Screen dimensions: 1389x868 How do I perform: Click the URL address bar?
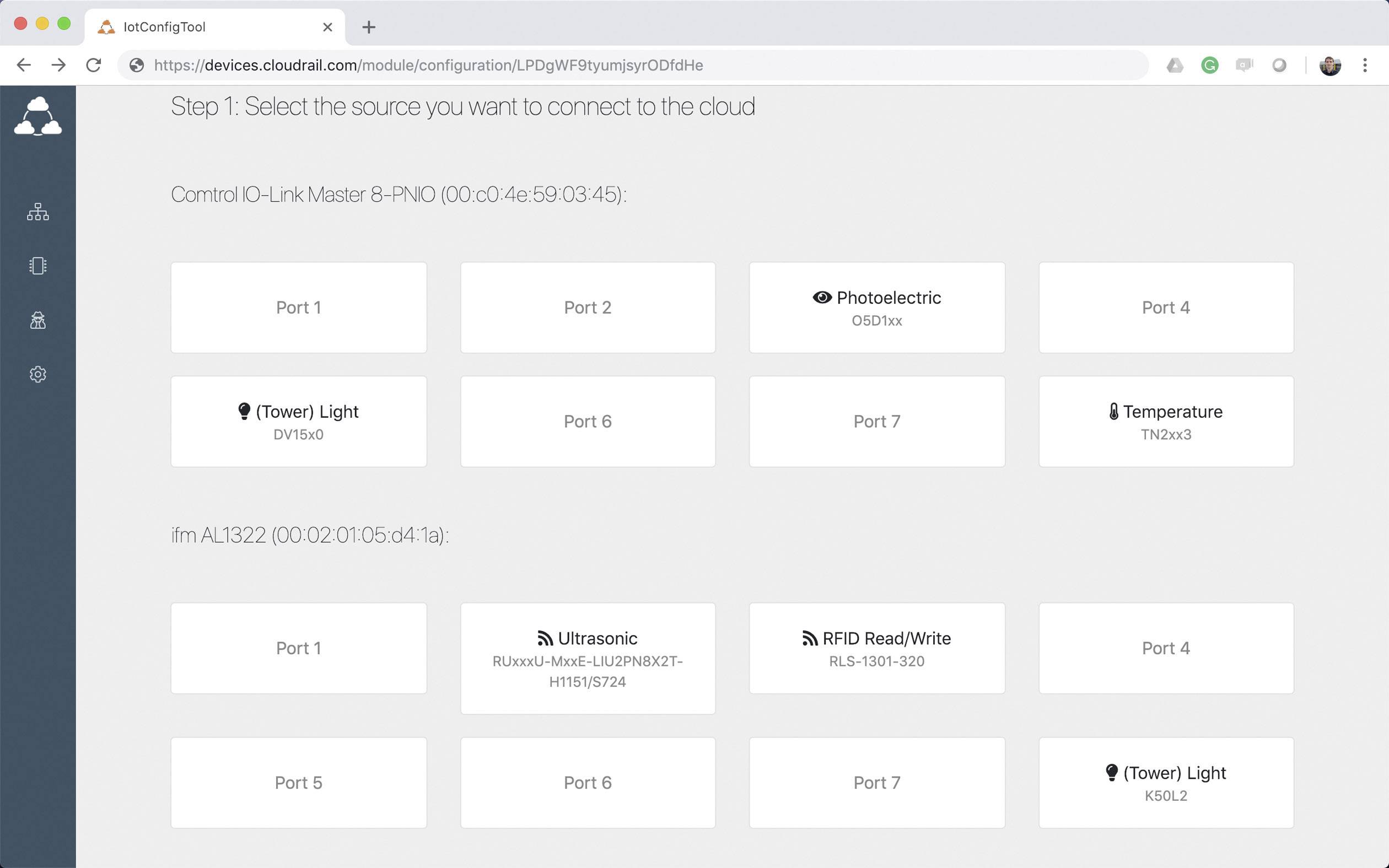[631, 66]
